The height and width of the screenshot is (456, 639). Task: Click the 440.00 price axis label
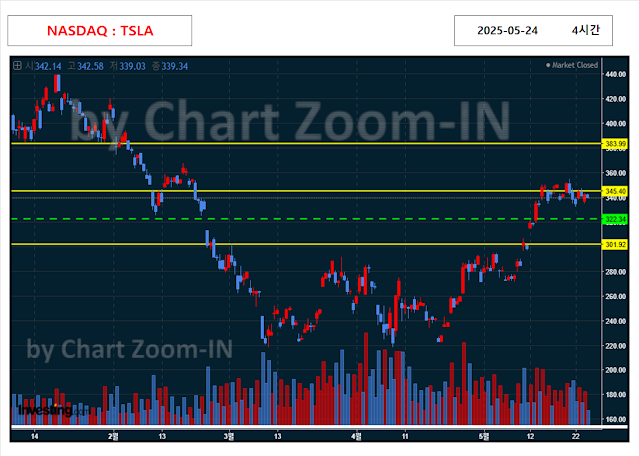point(616,74)
